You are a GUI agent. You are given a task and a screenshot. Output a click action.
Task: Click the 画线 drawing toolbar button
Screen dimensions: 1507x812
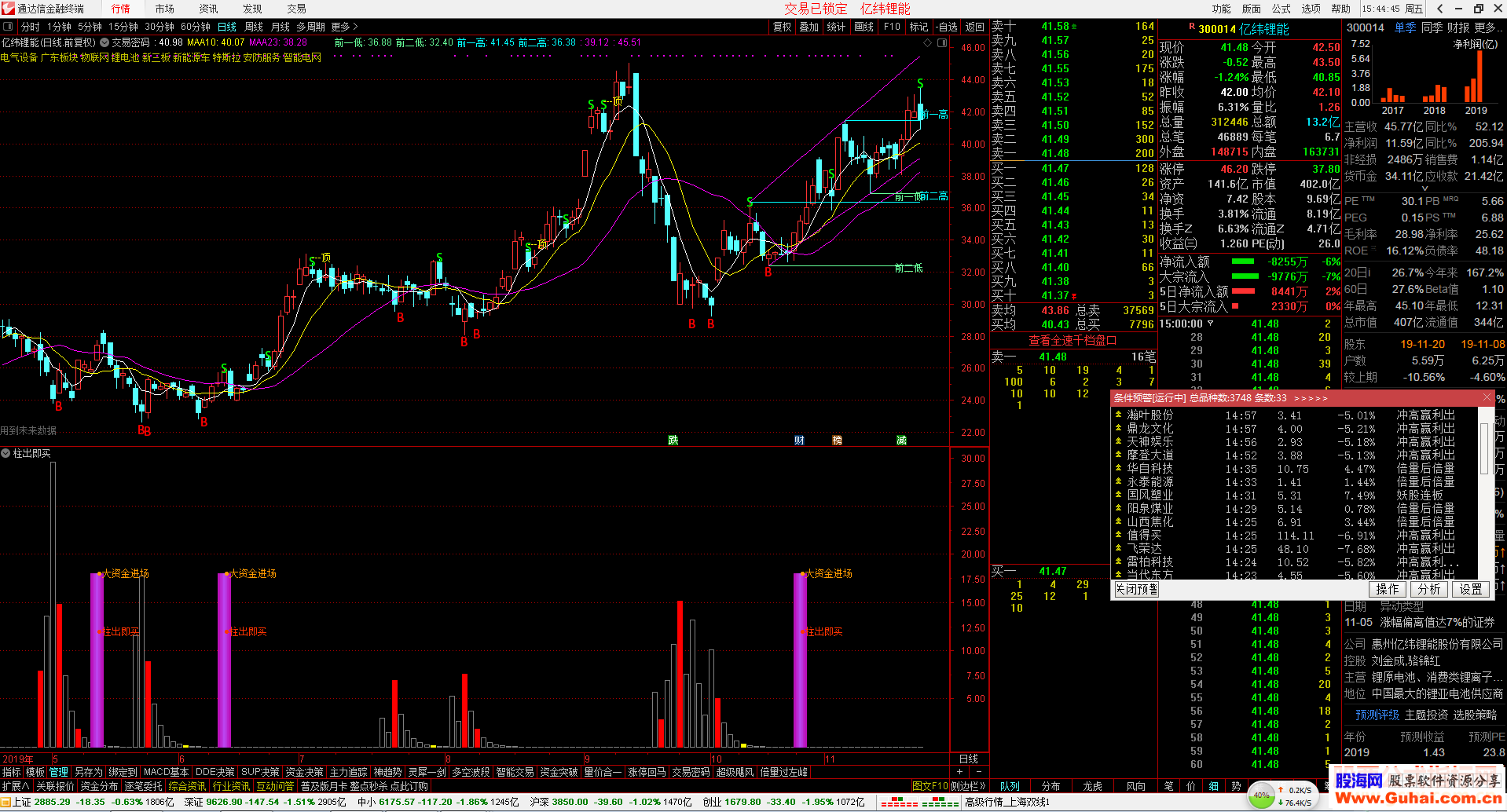[864, 27]
